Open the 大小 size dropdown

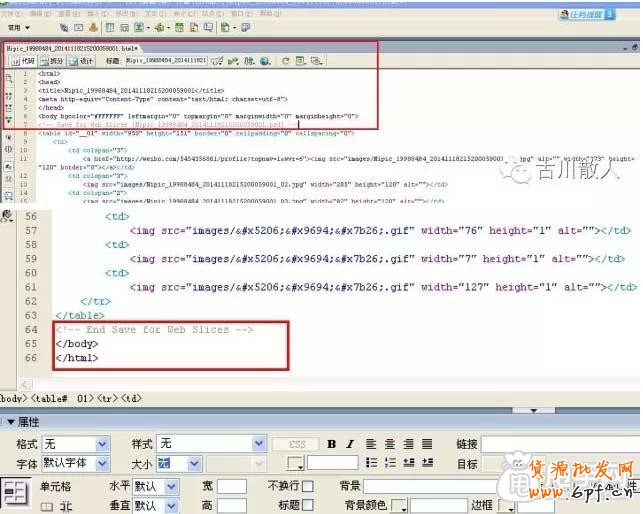[x=194, y=464]
